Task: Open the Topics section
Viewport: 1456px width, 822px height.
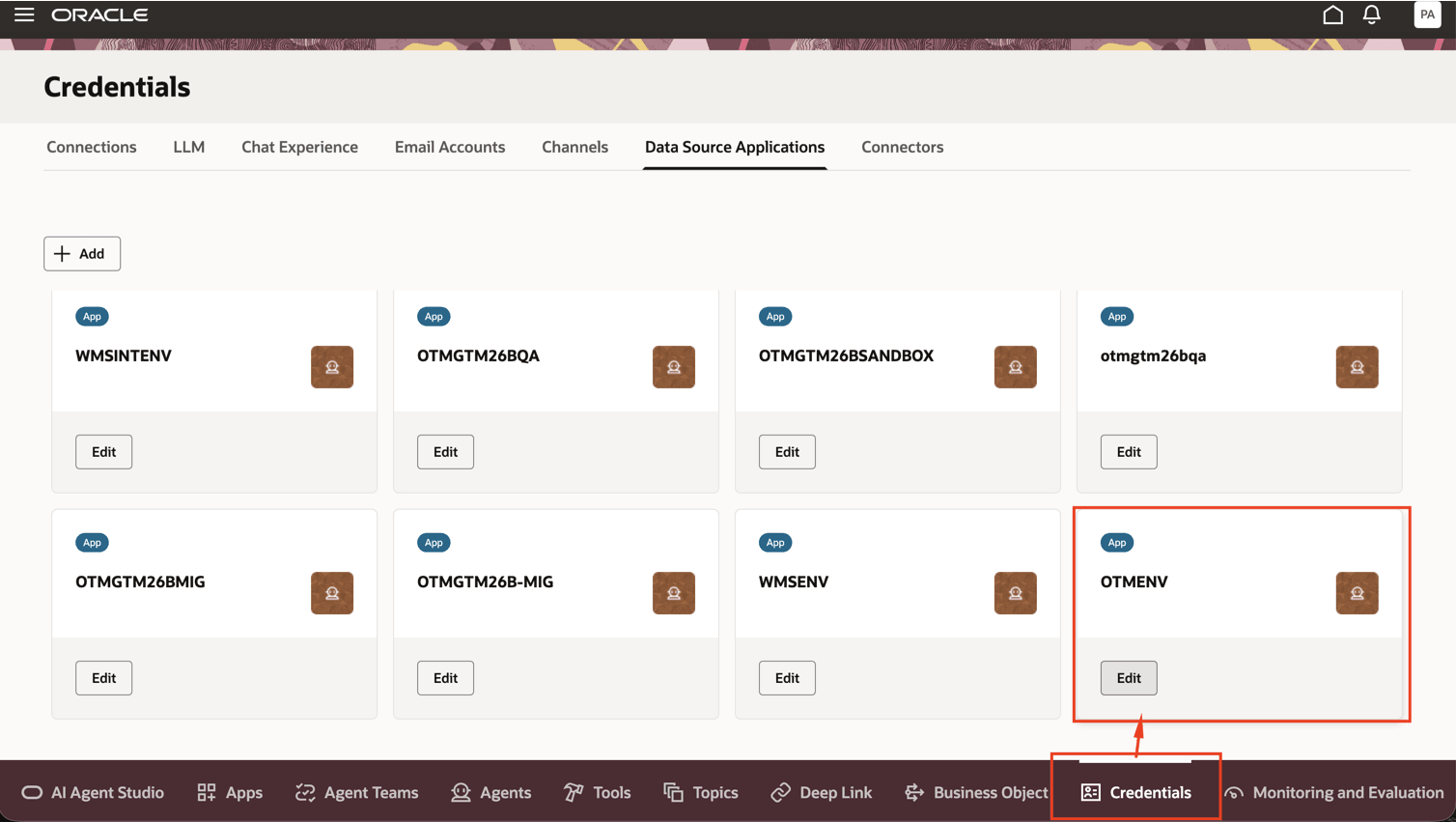Action: coord(701,792)
